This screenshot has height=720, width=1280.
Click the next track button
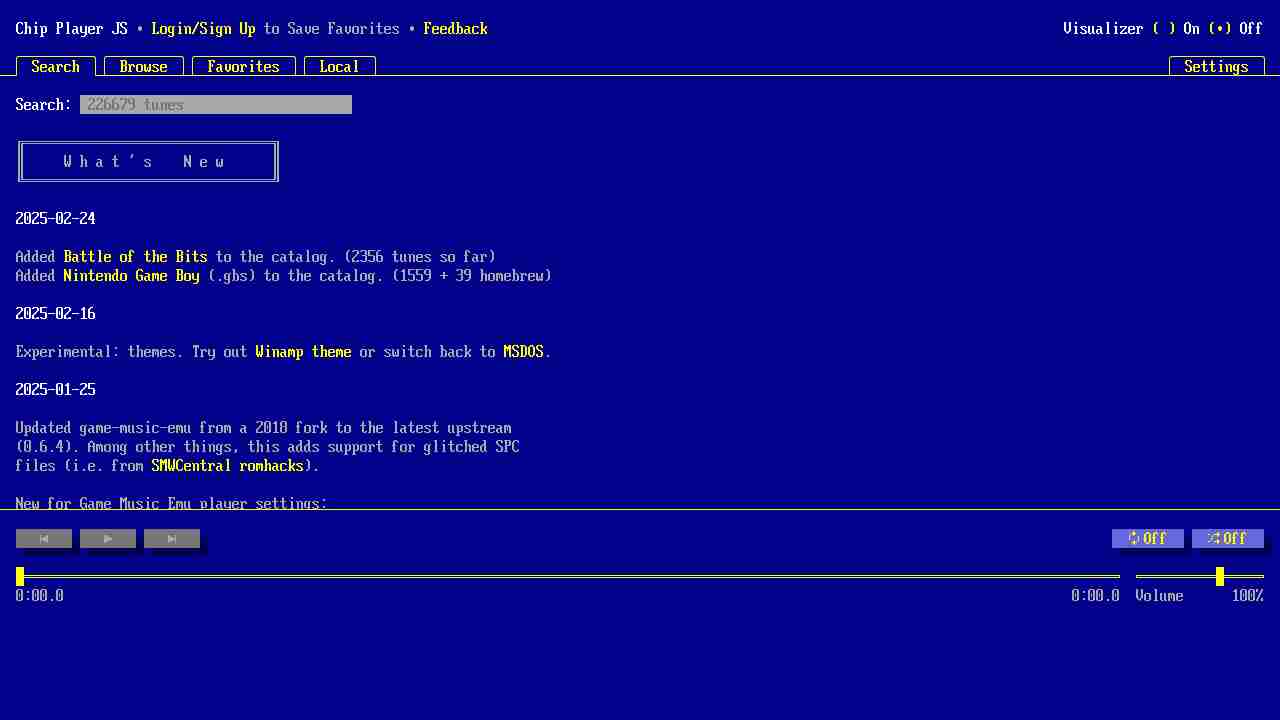172,539
